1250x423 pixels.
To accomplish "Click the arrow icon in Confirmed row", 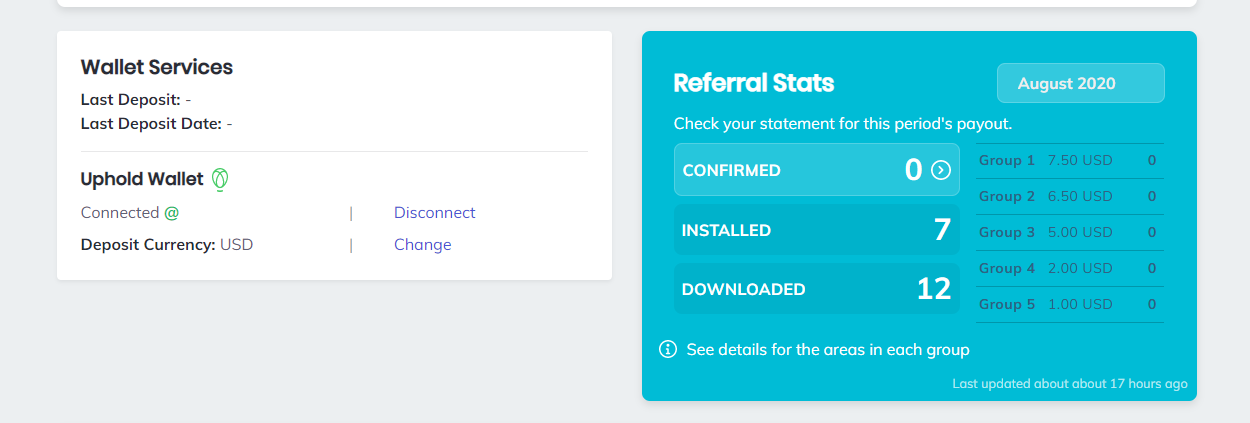I will click(941, 170).
